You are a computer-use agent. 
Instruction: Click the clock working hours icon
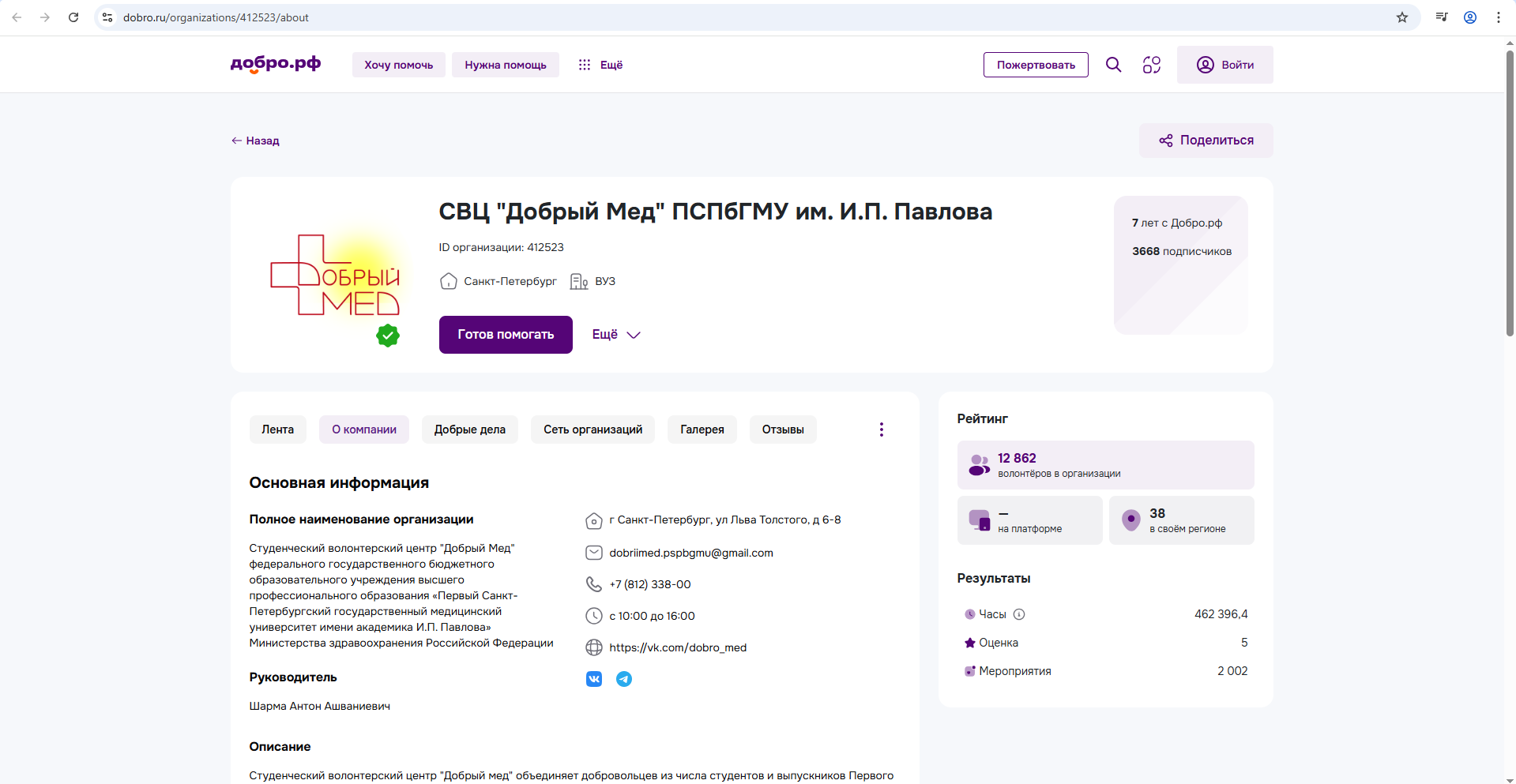click(594, 616)
